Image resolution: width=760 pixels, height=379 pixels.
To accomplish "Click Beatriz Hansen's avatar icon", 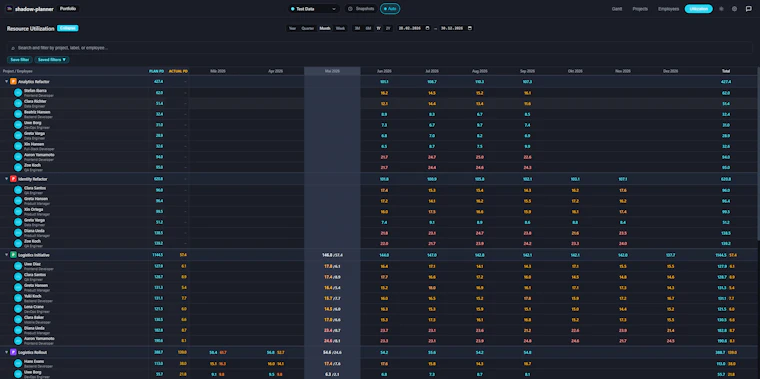I will (18, 114).
